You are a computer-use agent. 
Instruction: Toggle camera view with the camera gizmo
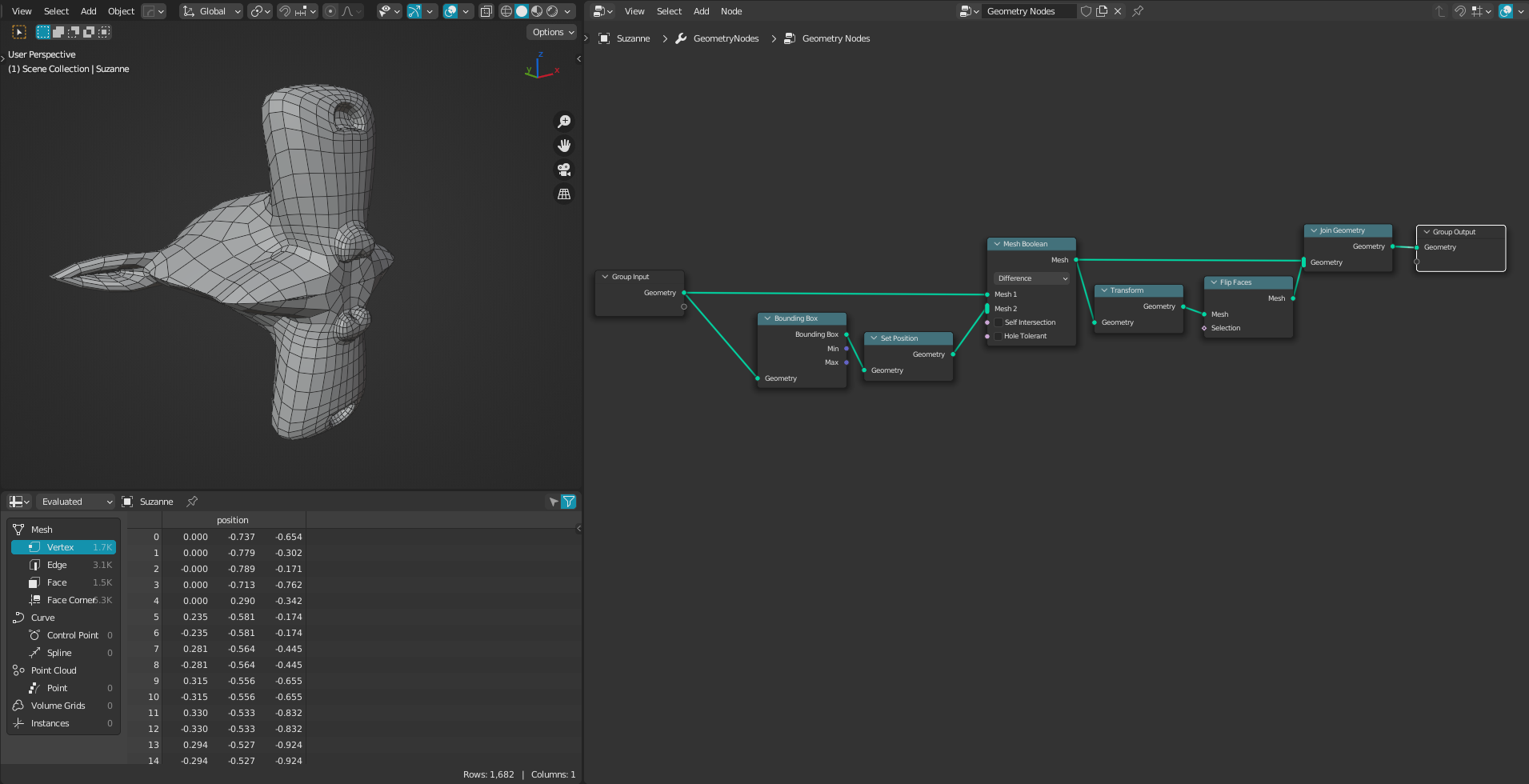click(x=564, y=170)
